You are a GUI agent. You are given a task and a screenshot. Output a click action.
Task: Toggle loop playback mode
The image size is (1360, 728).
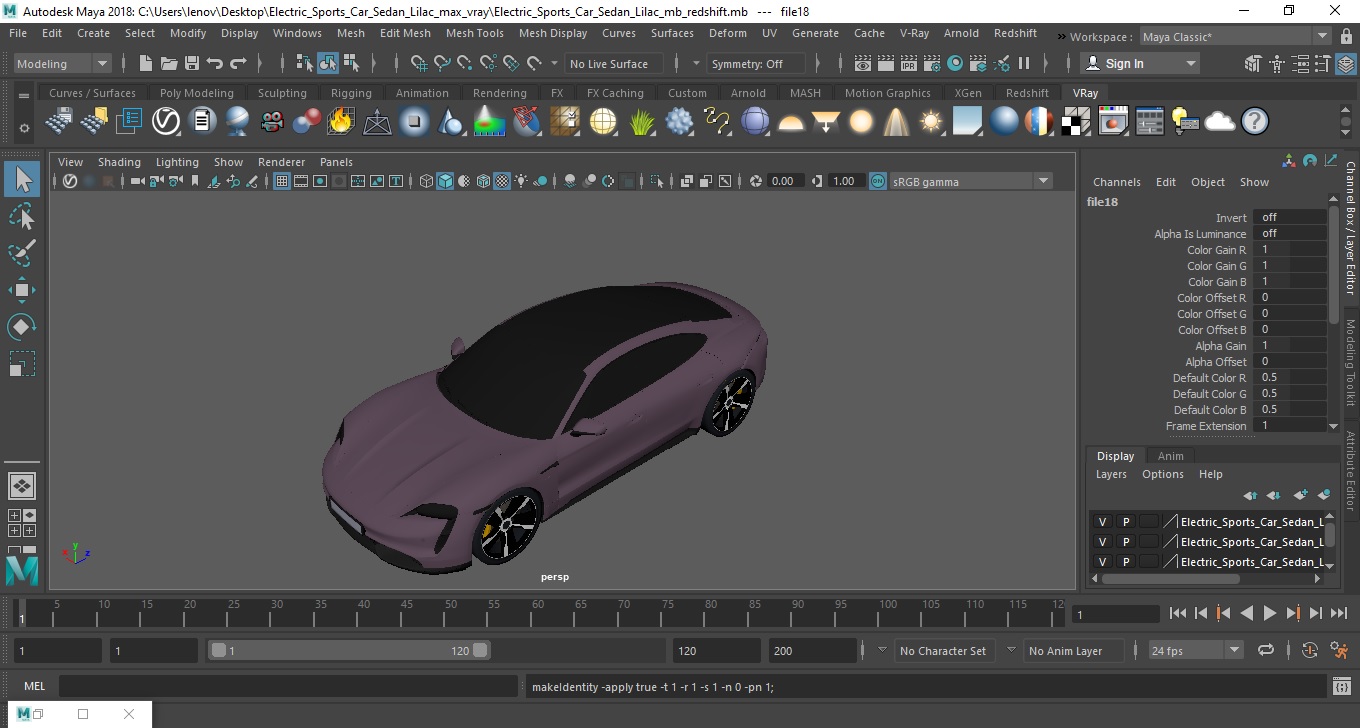click(x=1266, y=650)
